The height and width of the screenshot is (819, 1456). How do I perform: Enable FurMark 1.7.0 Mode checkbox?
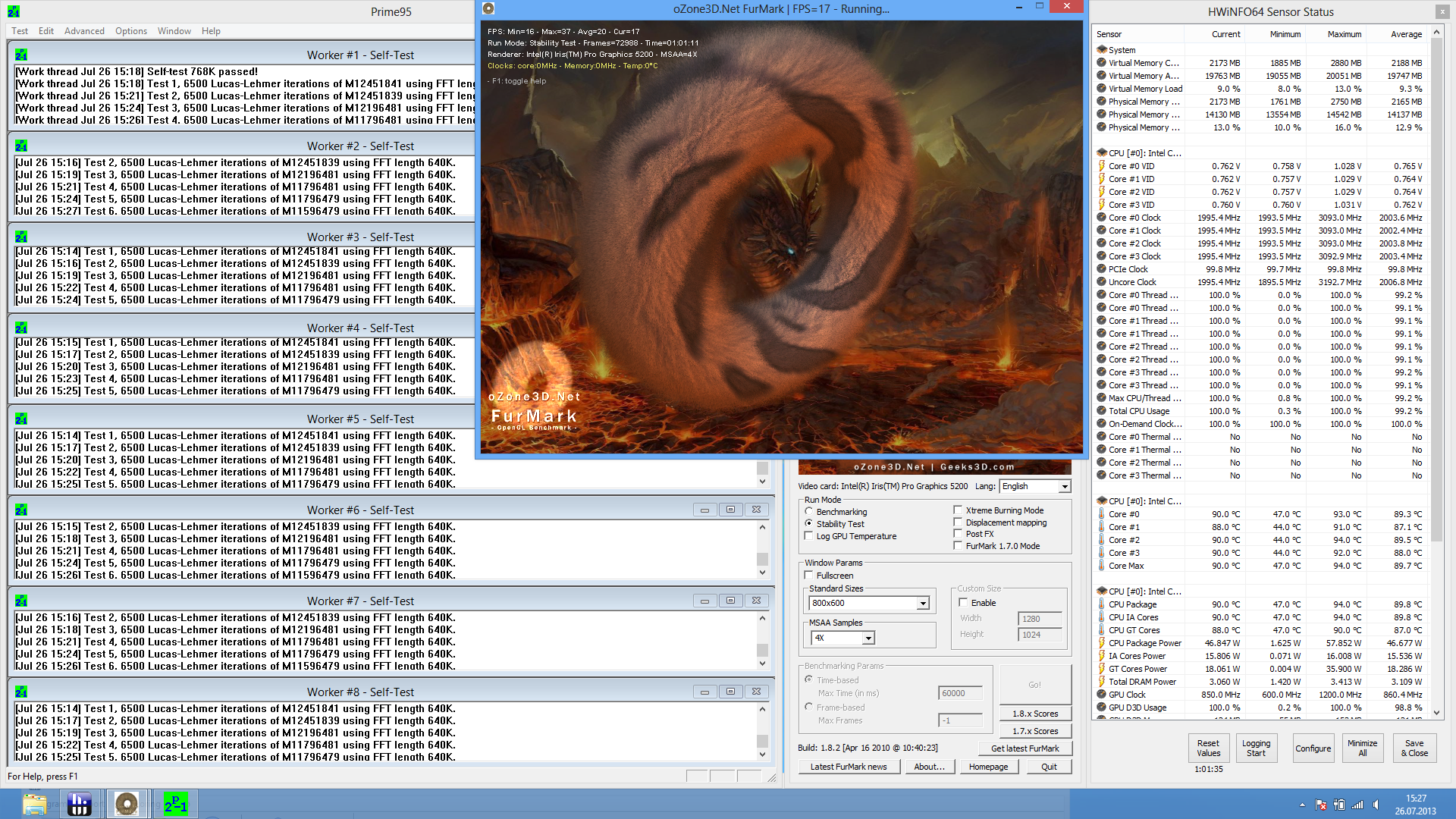coord(958,546)
